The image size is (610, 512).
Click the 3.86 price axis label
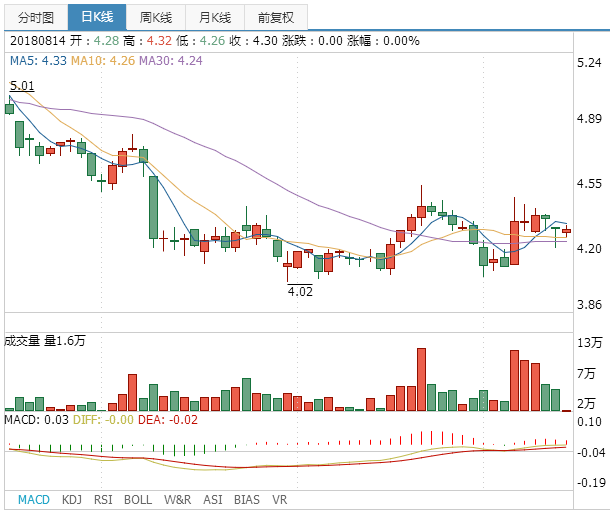pyautogui.click(x=589, y=304)
